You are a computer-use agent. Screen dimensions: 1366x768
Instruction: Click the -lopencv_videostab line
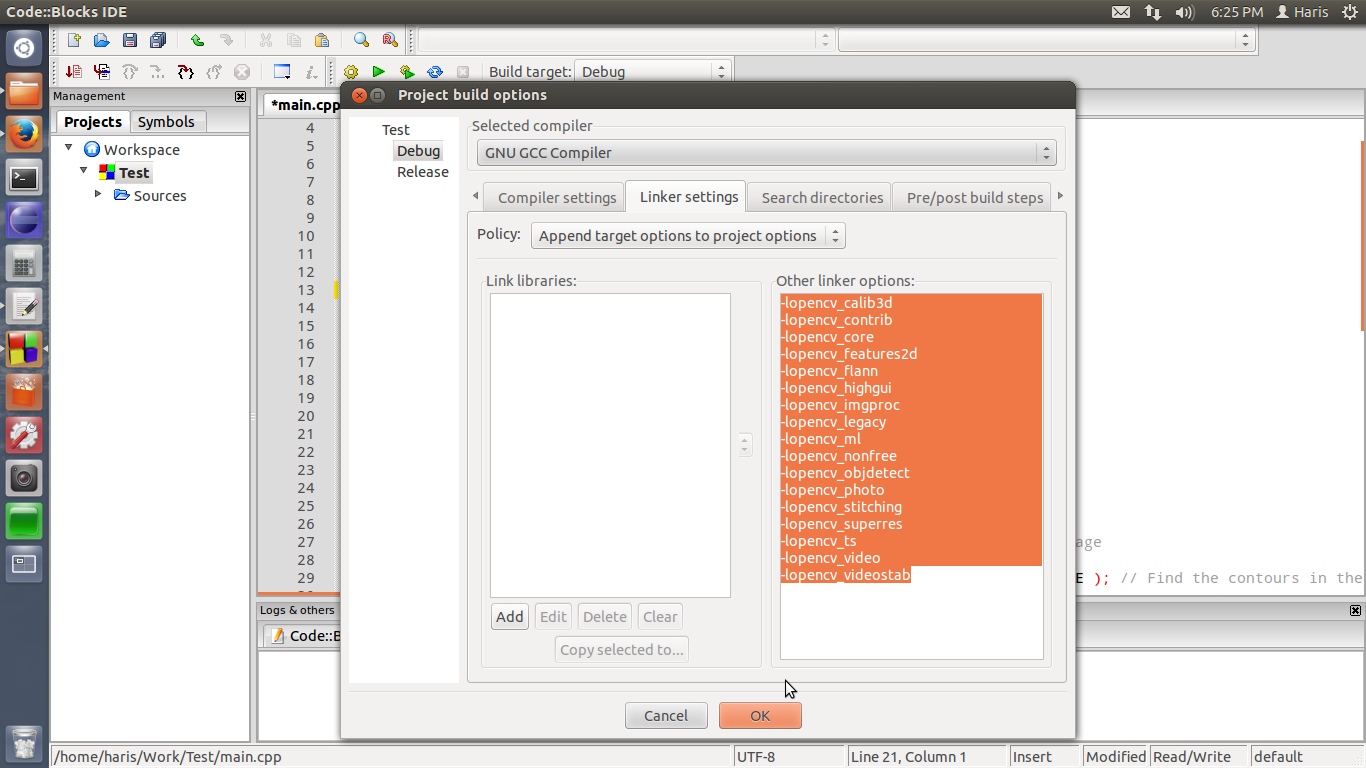846,575
